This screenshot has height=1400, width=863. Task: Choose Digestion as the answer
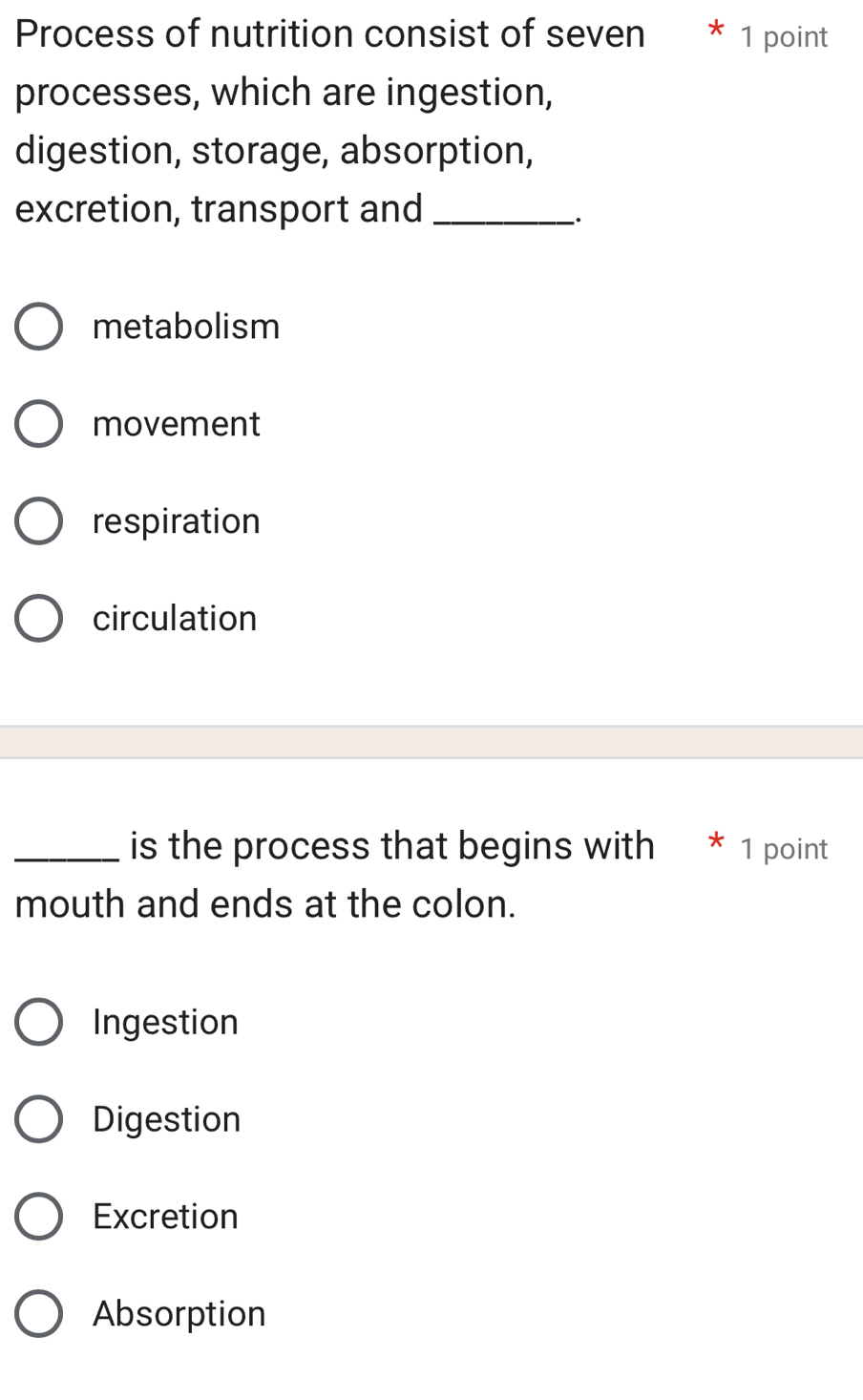[38, 1119]
